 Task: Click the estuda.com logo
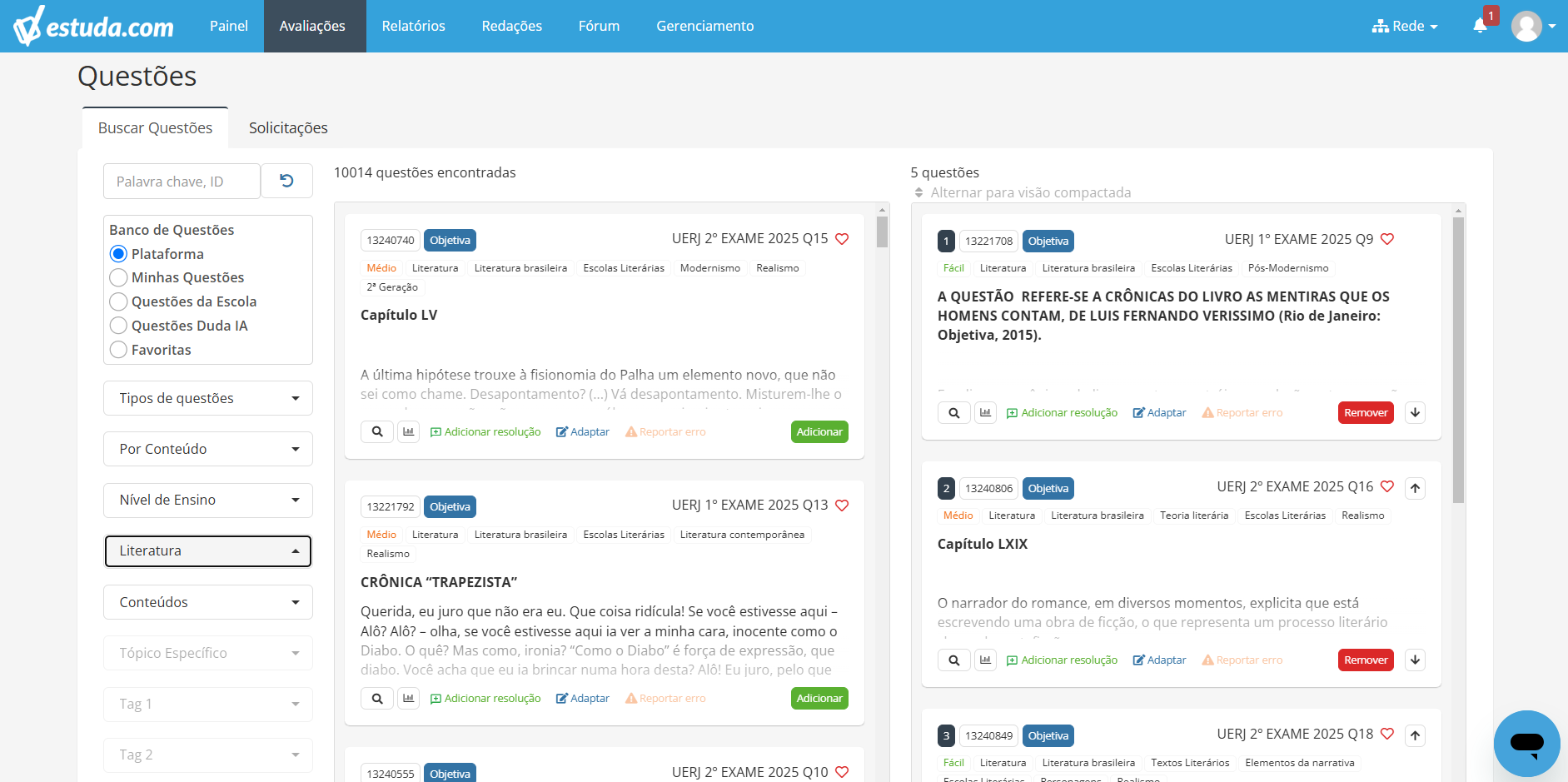pos(93,26)
